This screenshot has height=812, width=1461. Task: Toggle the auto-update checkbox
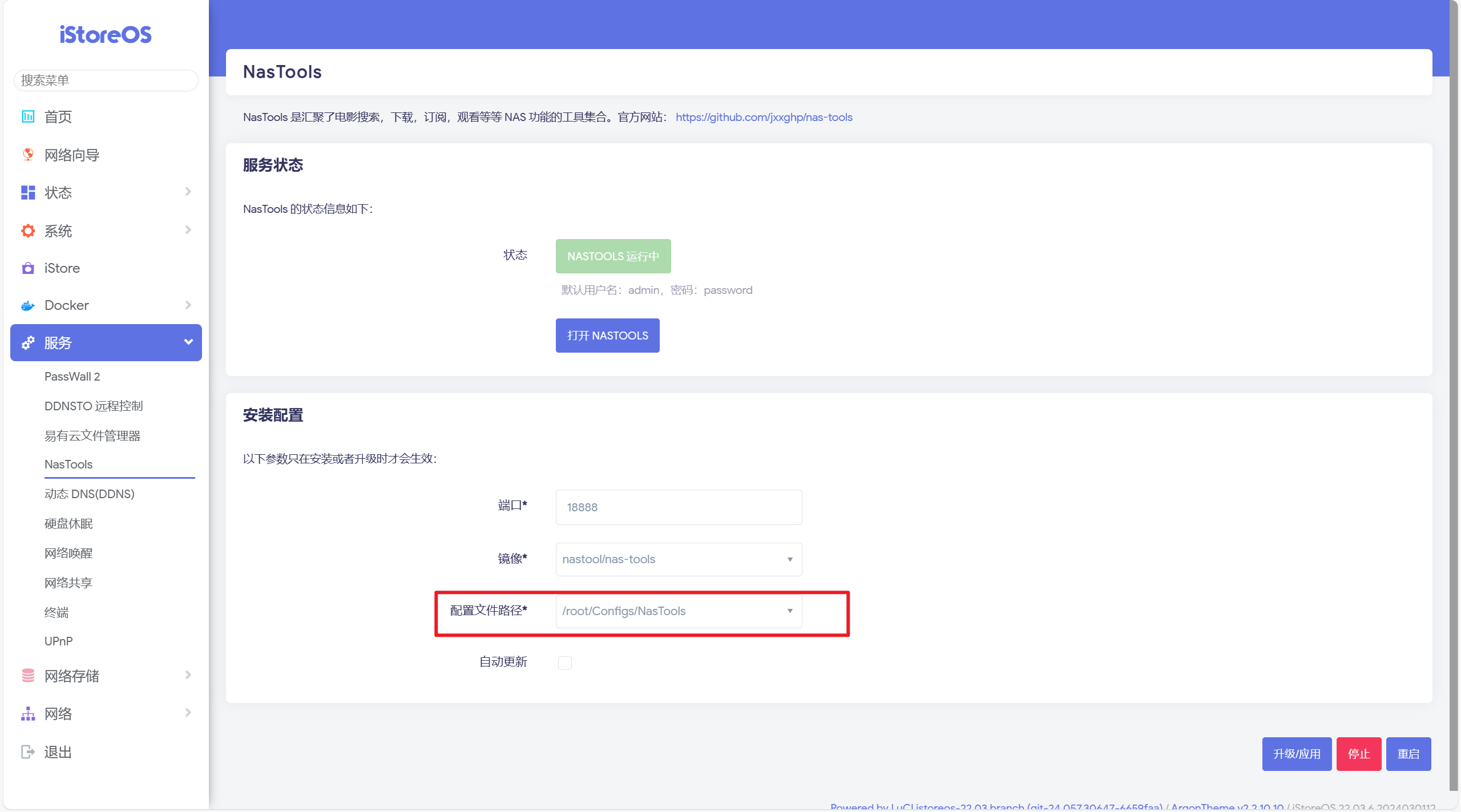(x=564, y=662)
